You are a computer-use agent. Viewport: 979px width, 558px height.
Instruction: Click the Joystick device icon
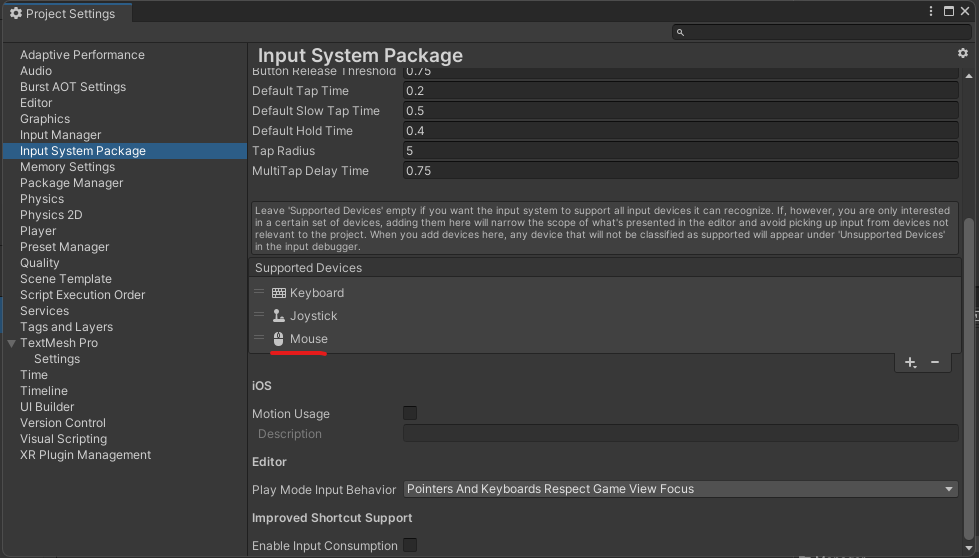[x=279, y=316]
